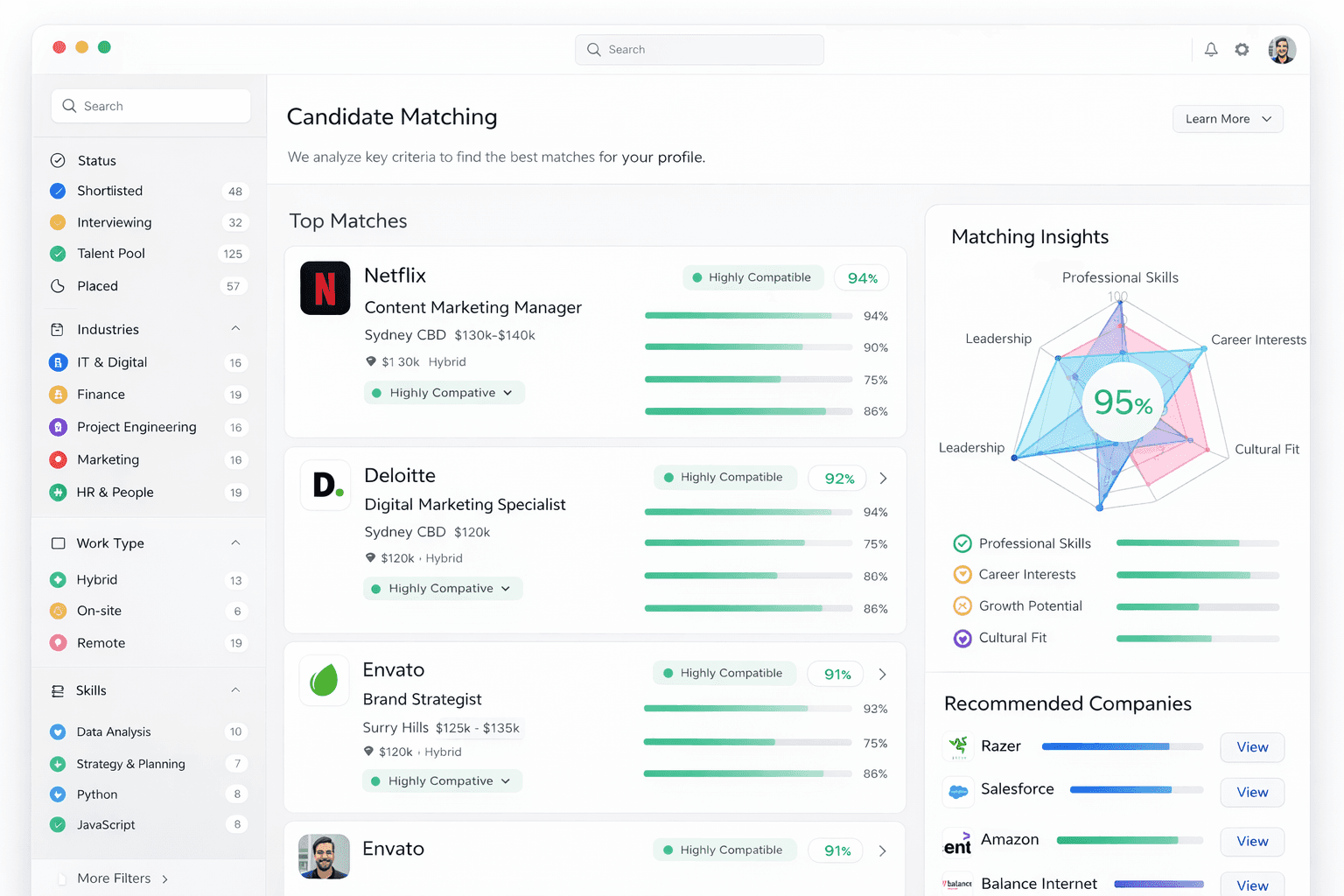This screenshot has height=896, width=1344.
Task: Click the Netflix company logo
Action: 325,288
